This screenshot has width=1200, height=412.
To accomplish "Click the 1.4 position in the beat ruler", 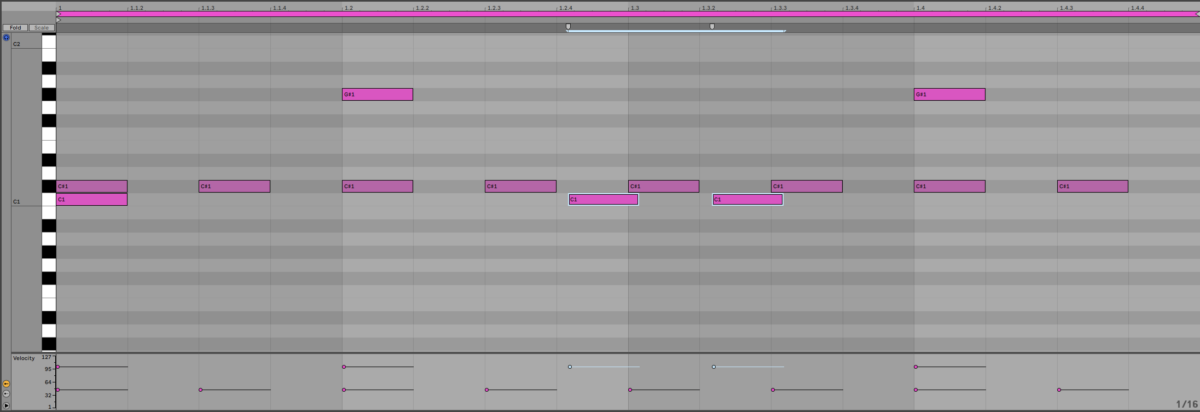I will click(920, 7).
